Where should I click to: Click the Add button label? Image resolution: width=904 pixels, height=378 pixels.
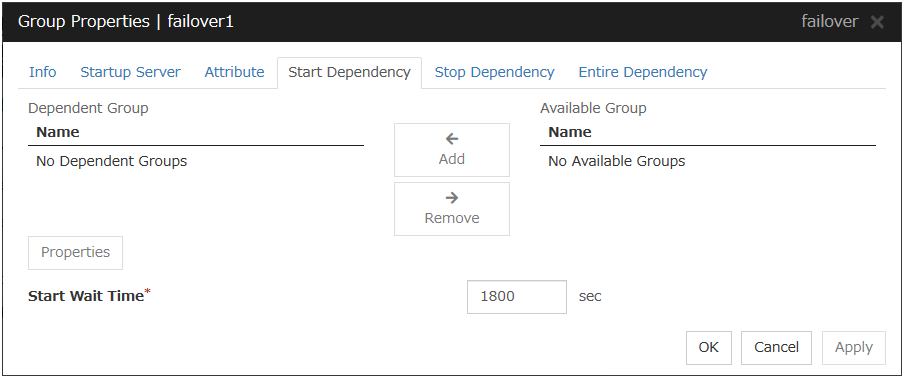coord(452,159)
